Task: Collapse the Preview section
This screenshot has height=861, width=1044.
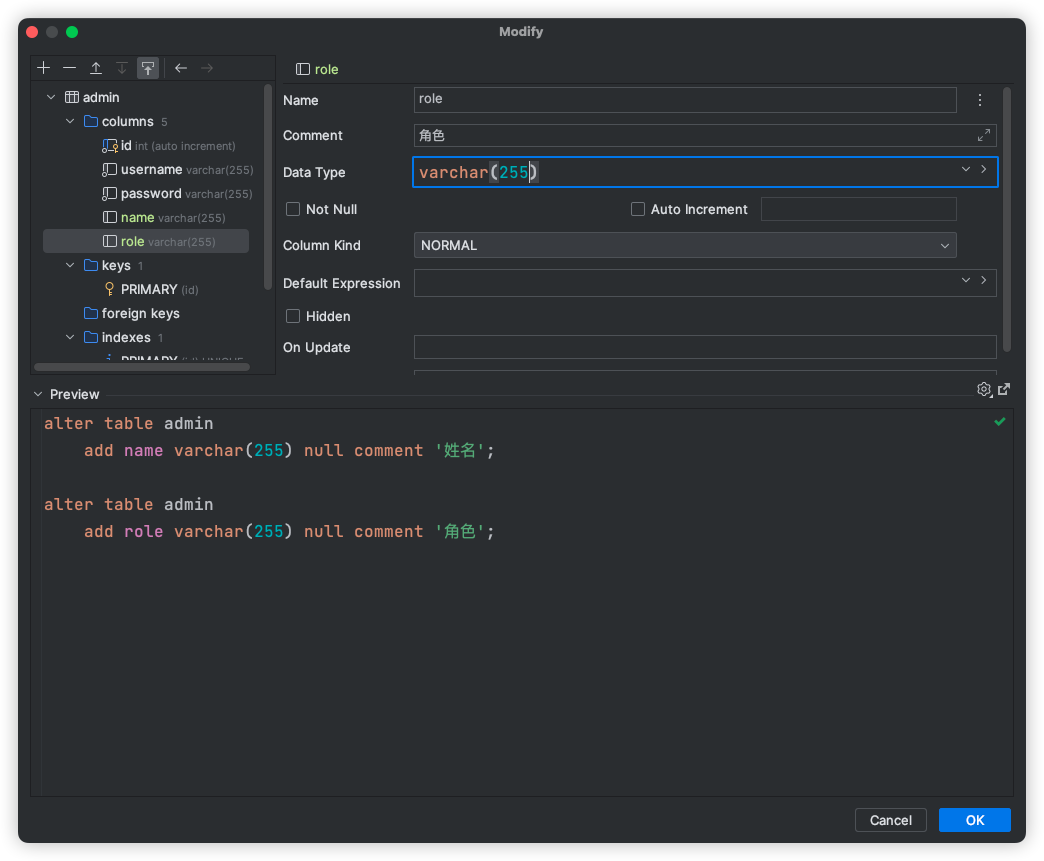Action: [x=38, y=394]
